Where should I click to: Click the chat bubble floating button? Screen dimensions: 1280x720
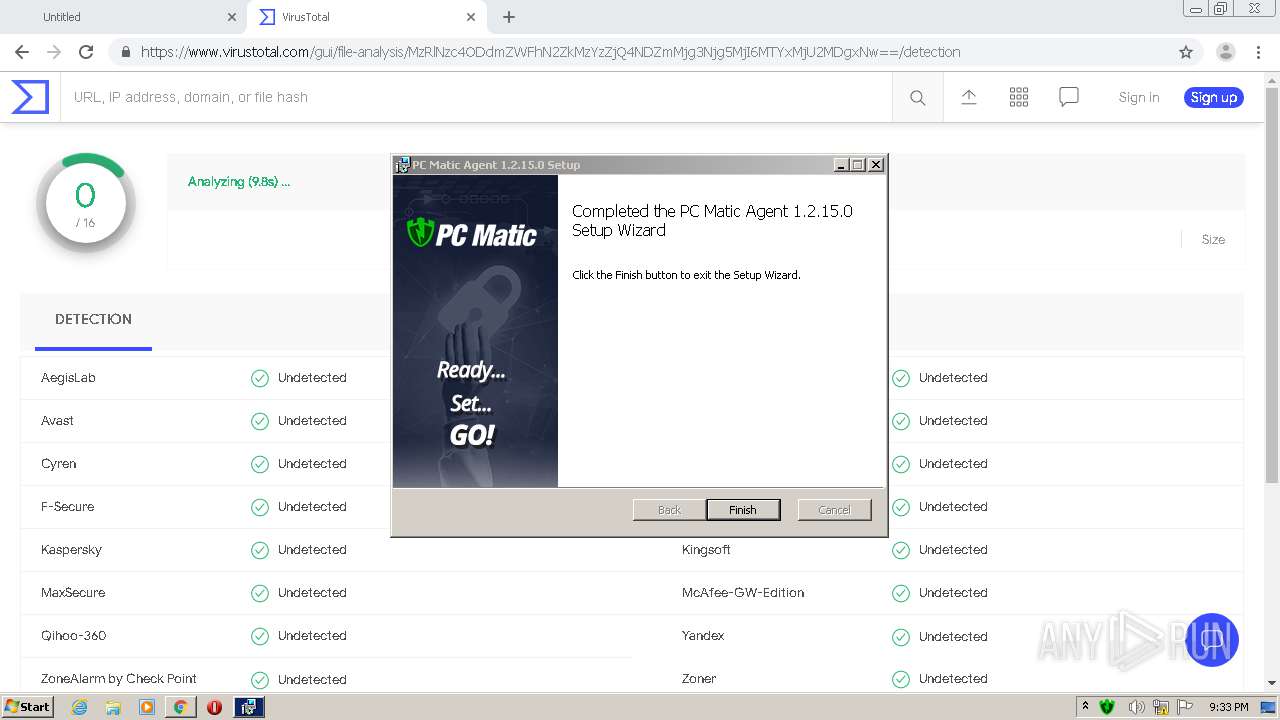1212,640
